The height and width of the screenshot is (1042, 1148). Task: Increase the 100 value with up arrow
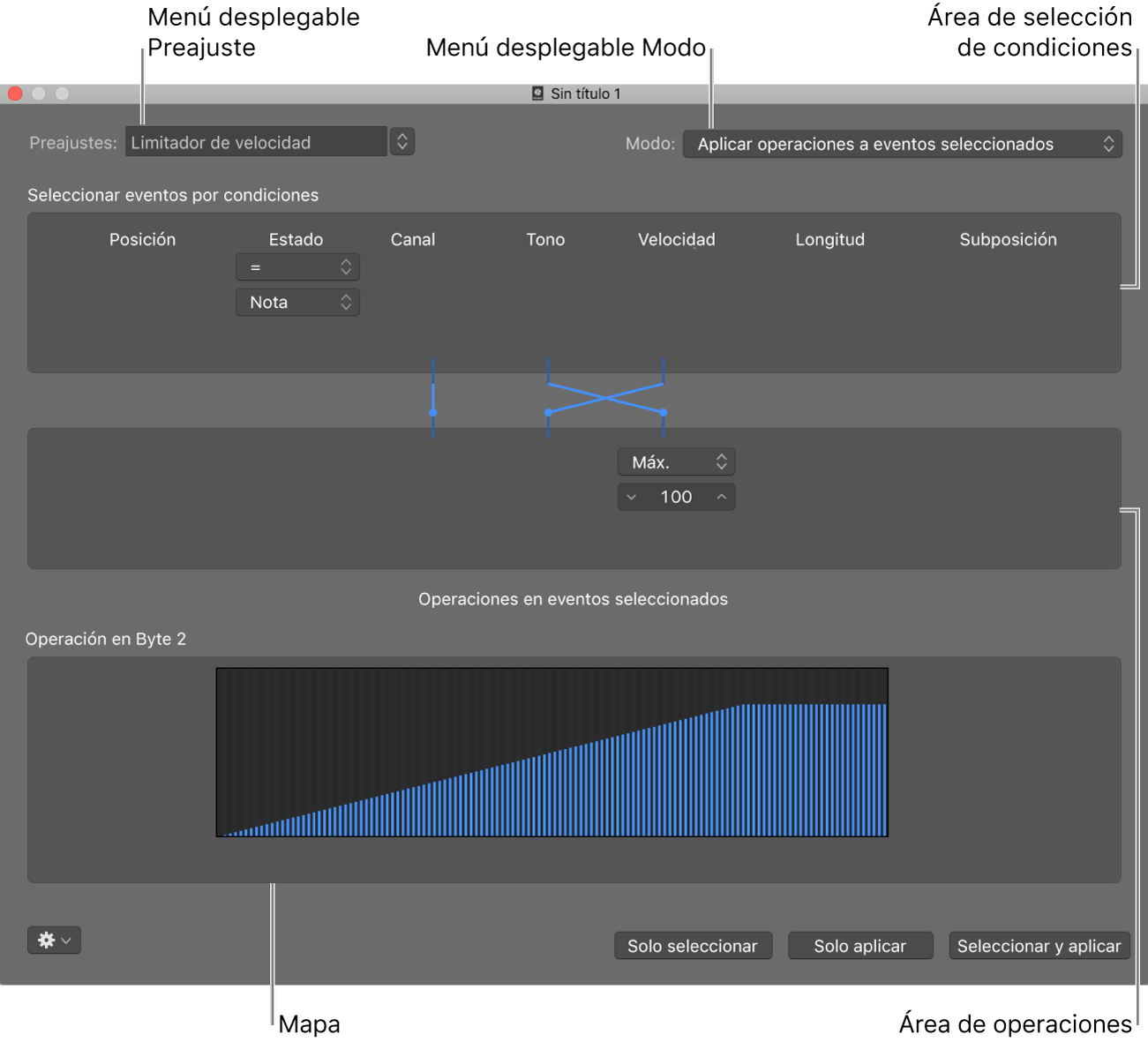tap(722, 498)
